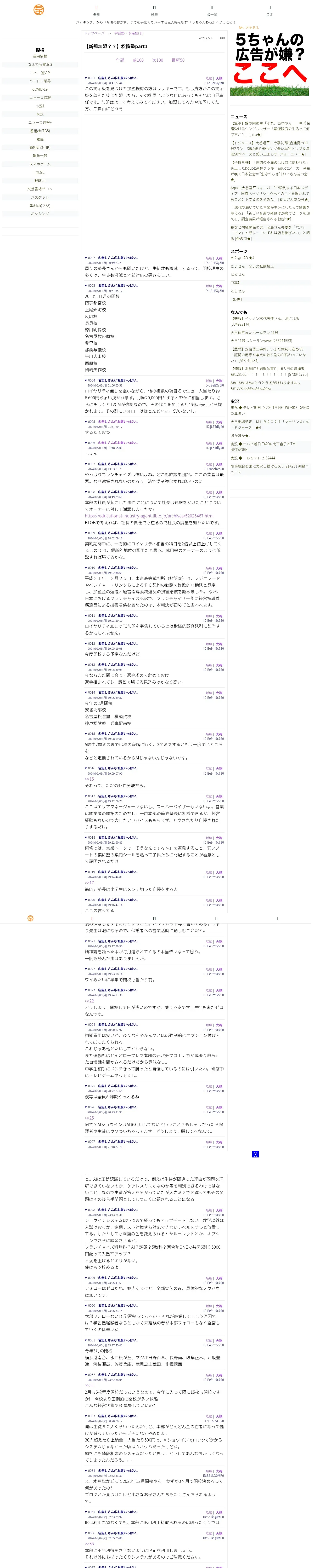
Task: Collapse post 0004 with its triangle
Action: coord(86,381)
